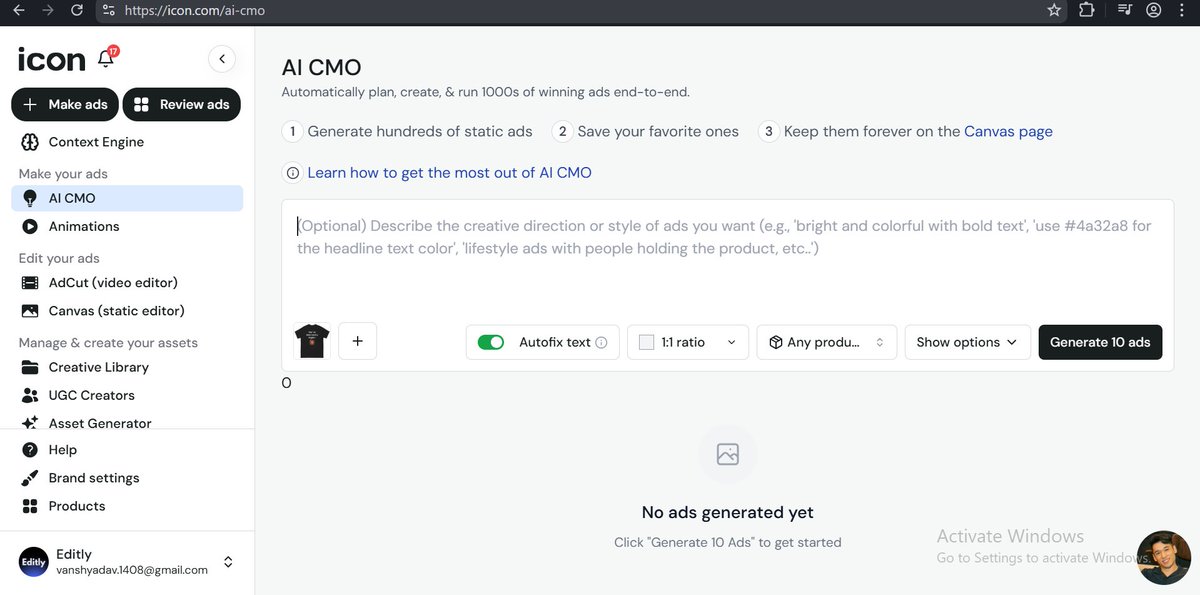The image size is (1200, 595).
Task: Open the Learn how to get the most link
Action: [x=449, y=173]
